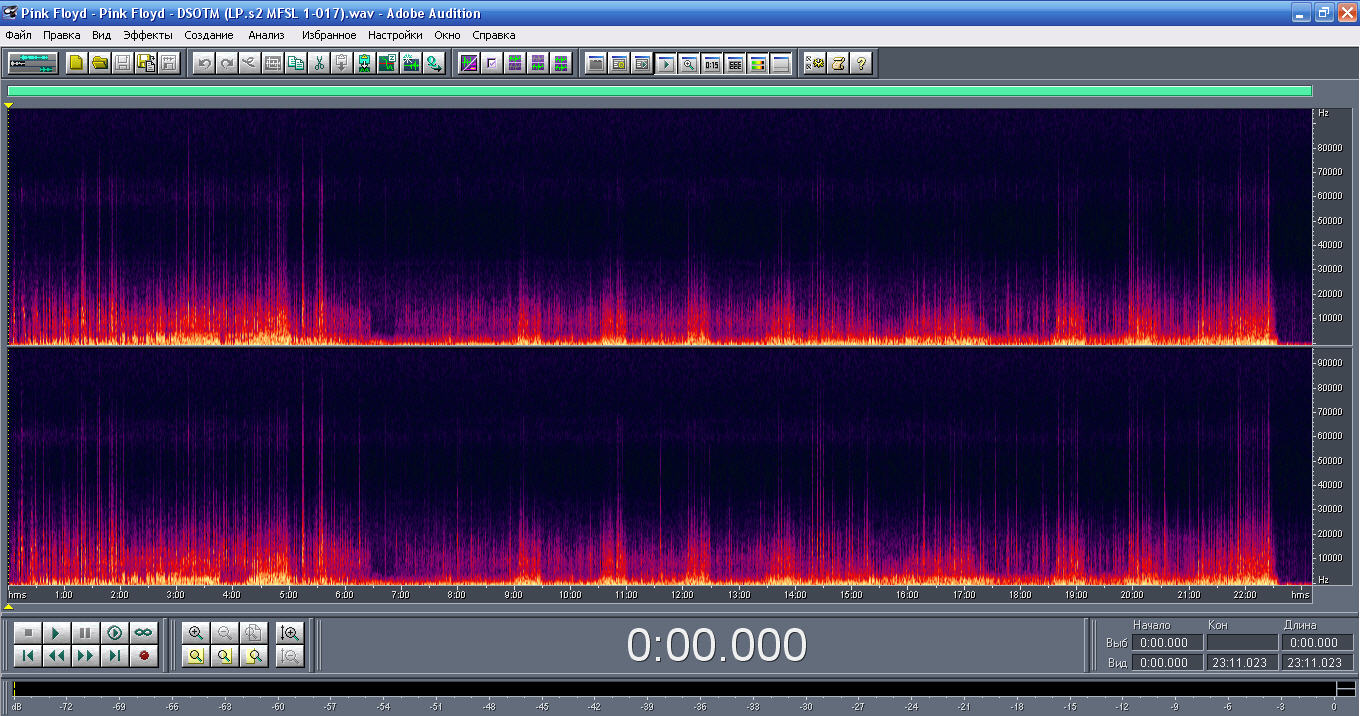This screenshot has width=1360, height=716.
Task: Toggle the time display 0:15 window icon
Action: pyautogui.click(x=712, y=63)
